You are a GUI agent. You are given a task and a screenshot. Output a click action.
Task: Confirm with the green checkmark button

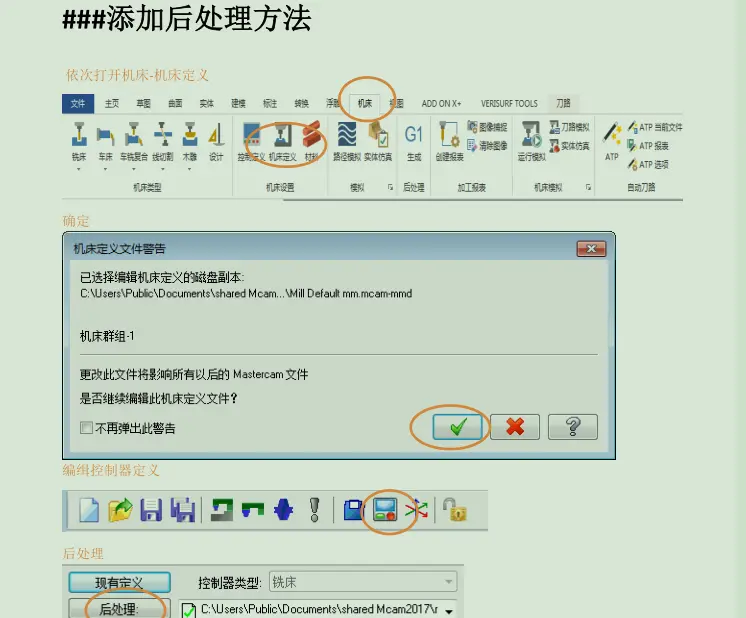[458, 427]
